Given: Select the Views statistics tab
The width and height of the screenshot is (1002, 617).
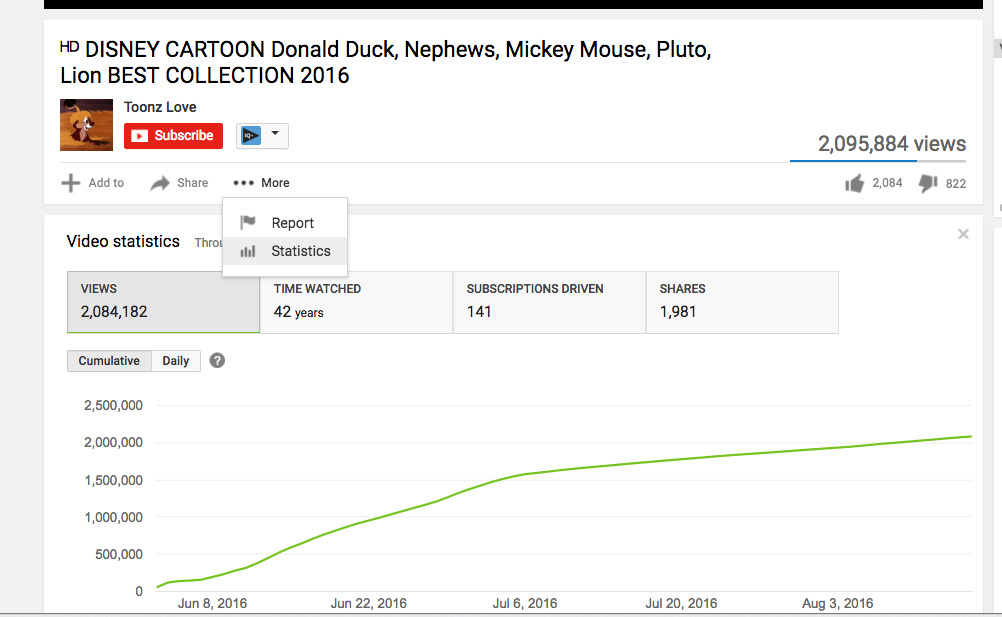Looking at the screenshot, I should pyautogui.click(x=163, y=301).
